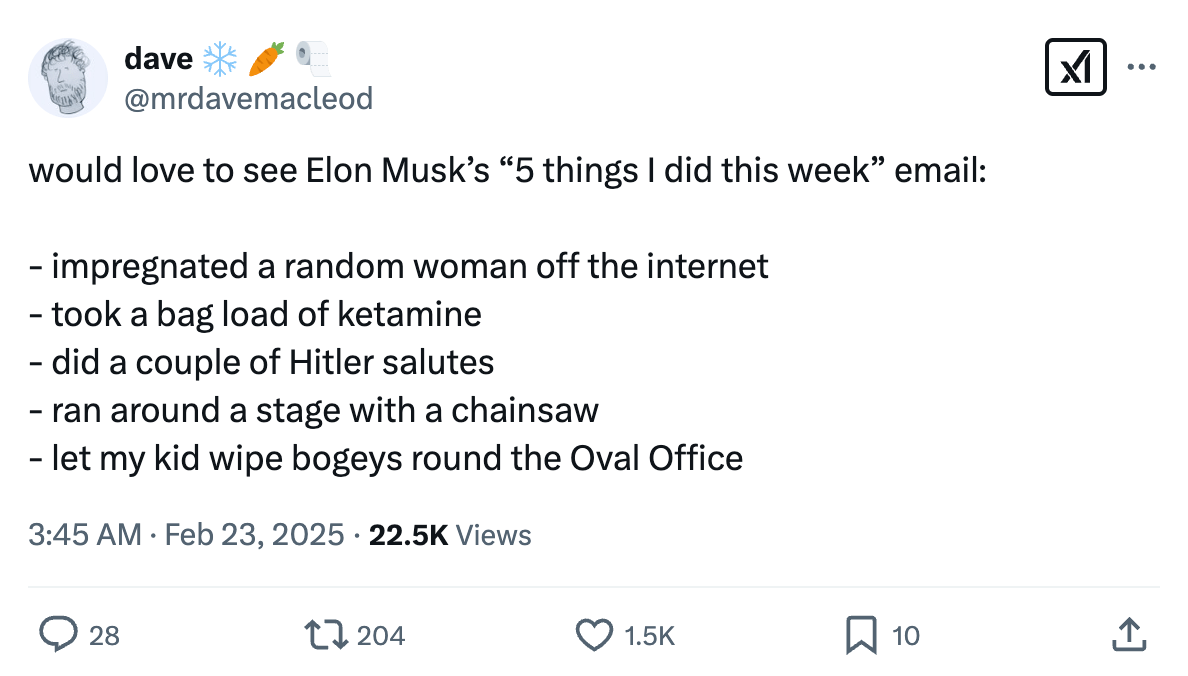Viewport: 1188px width, 676px height.
Task: Open share options via upload arrow icon
Action: (x=1128, y=634)
